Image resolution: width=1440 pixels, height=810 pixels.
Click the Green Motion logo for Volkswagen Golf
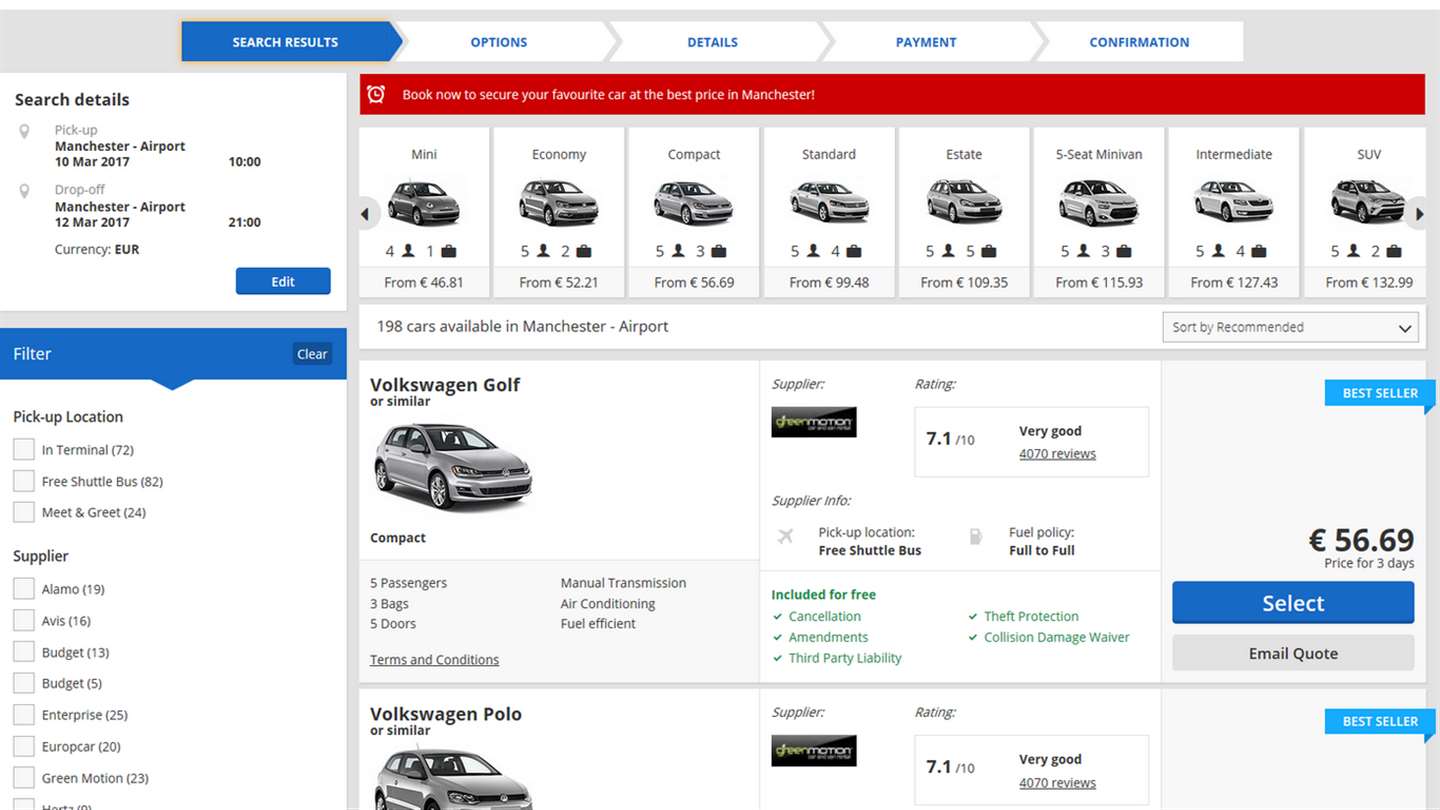(814, 422)
